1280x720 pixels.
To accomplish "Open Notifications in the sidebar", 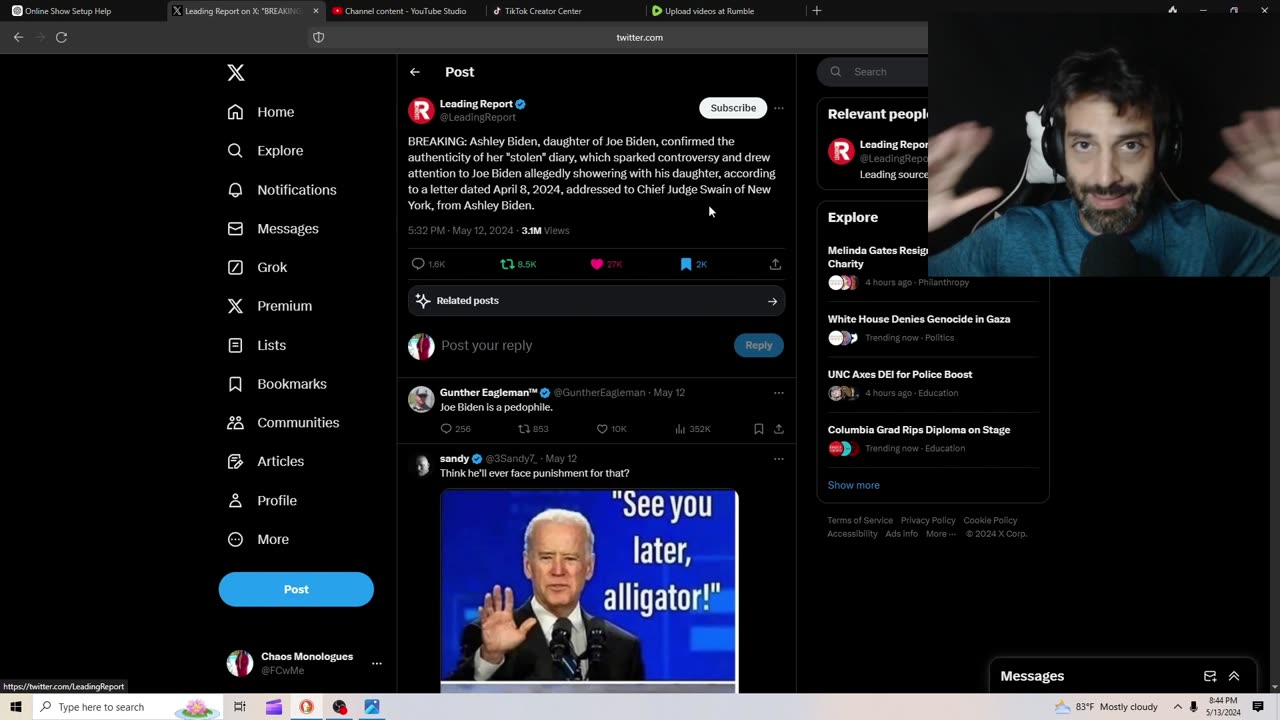I will pos(282,190).
